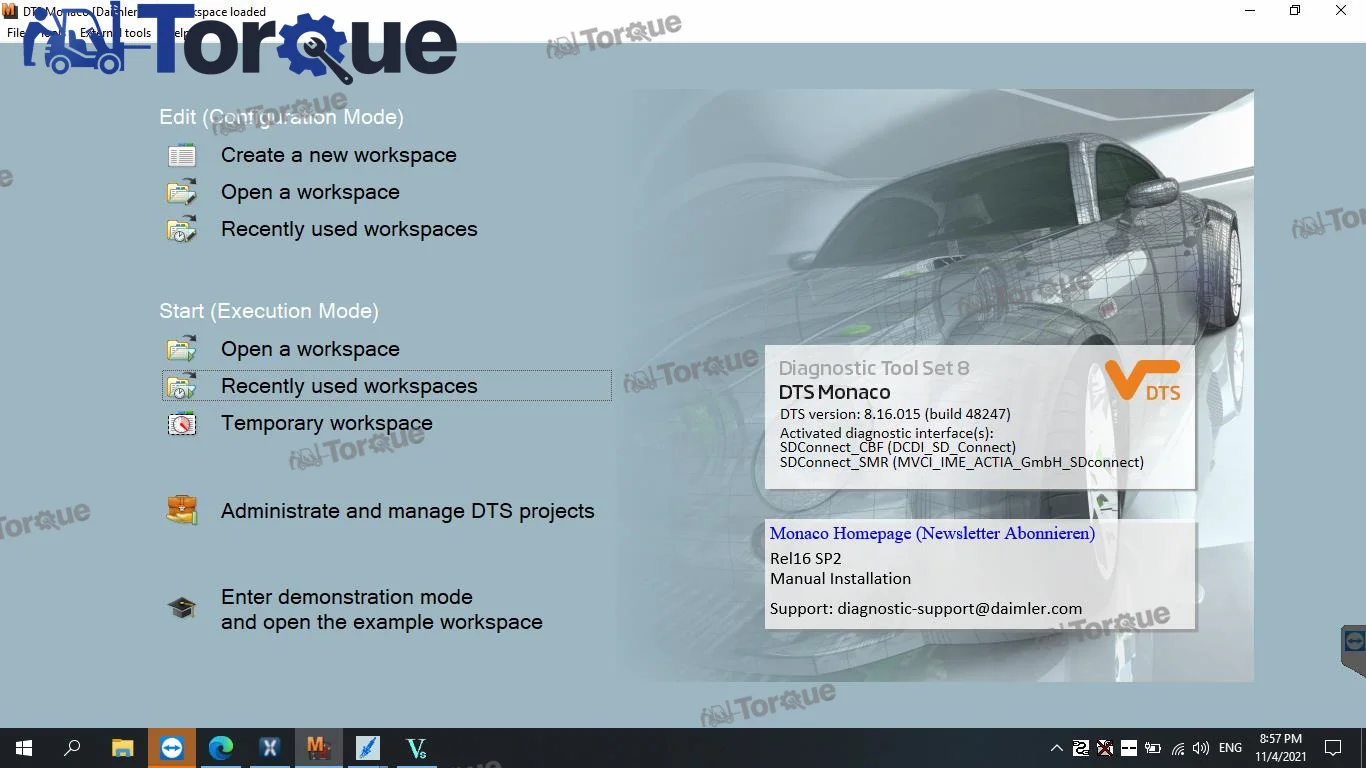Click the red crossed-out tray icon
1366x768 pixels.
tap(1105, 748)
